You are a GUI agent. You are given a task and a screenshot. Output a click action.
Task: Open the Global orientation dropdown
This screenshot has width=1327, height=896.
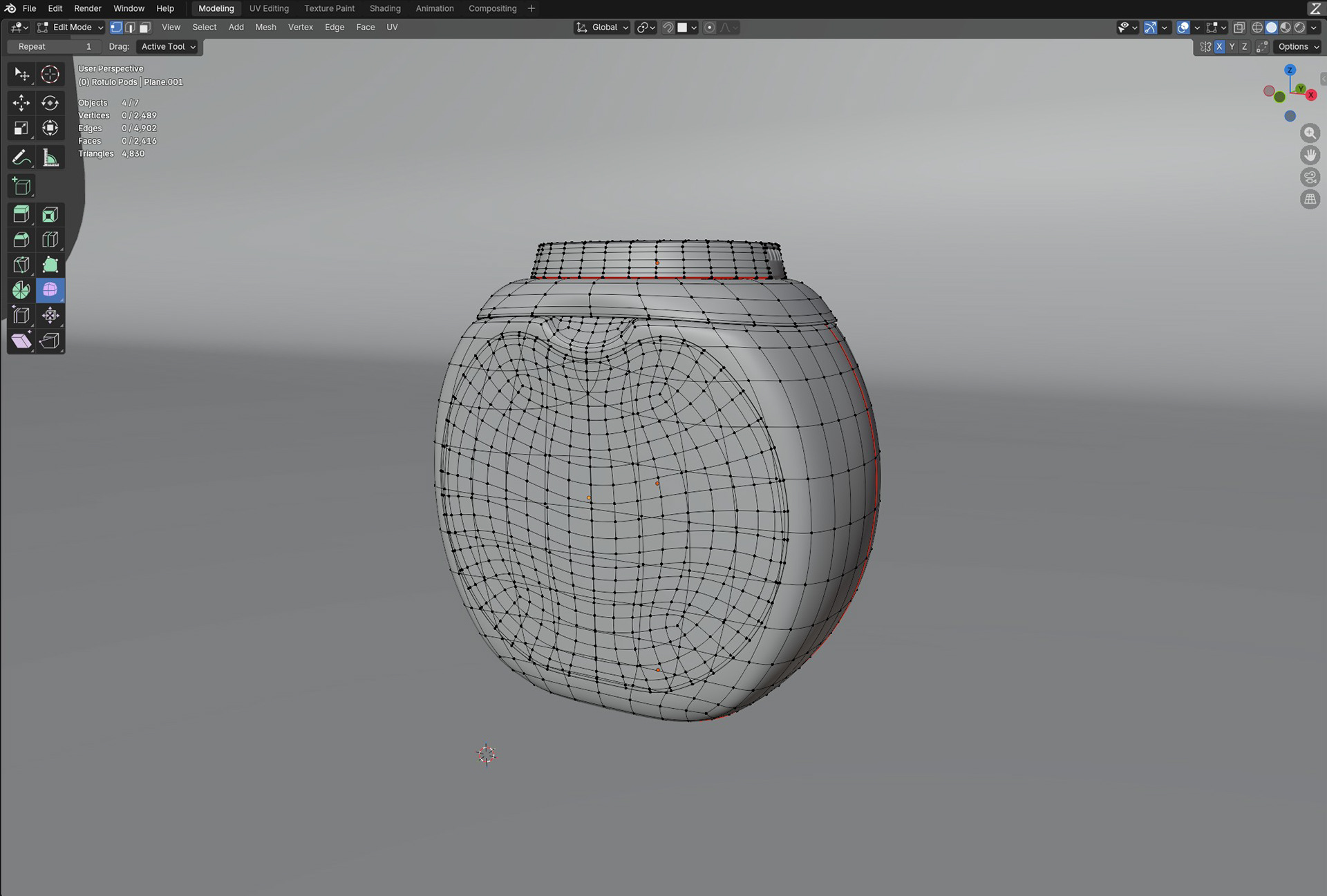click(x=602, y=28)
